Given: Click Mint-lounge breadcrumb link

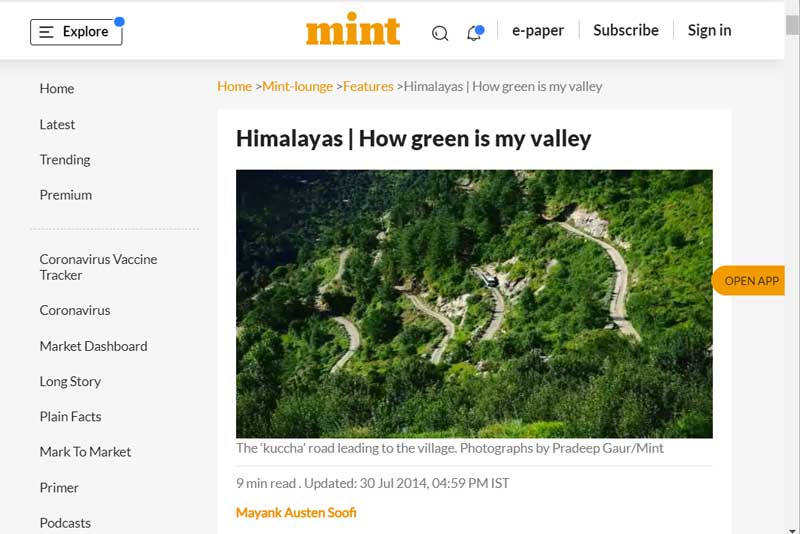Looking at the screenshot, I should 297,87.
